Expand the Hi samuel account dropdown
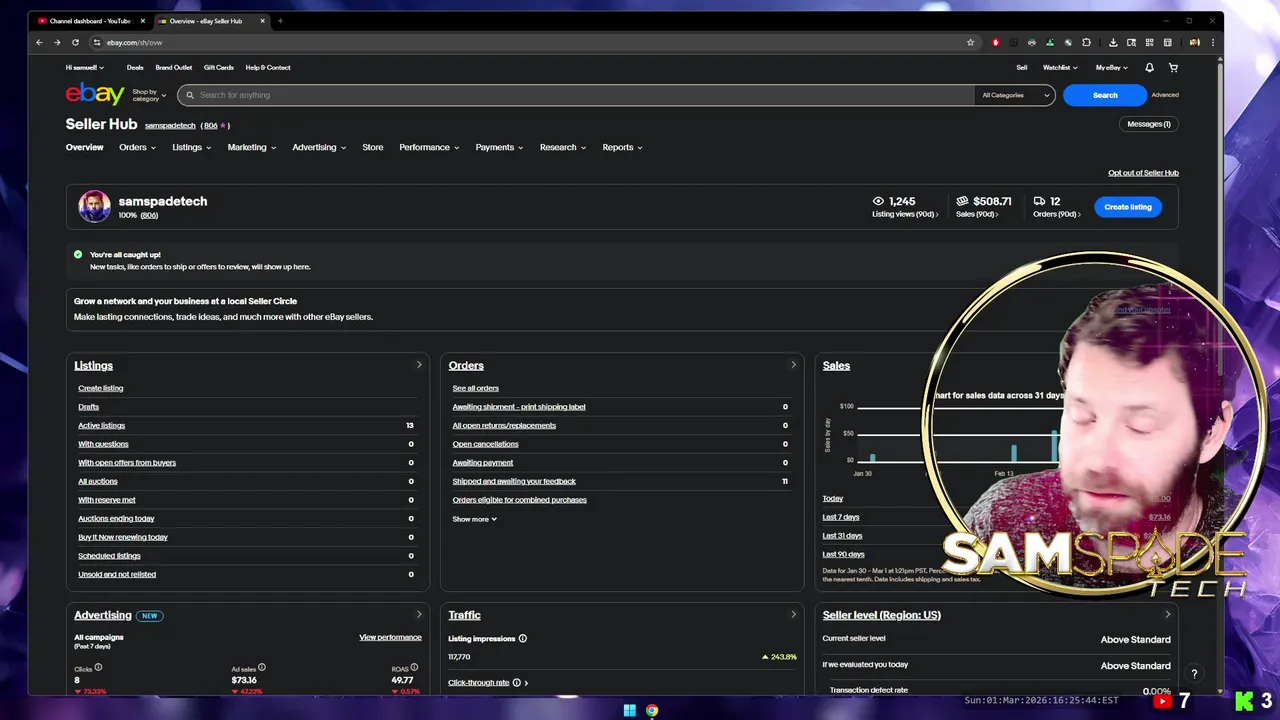This screenshot has width=1280, height=720. (x=85, y=67)
